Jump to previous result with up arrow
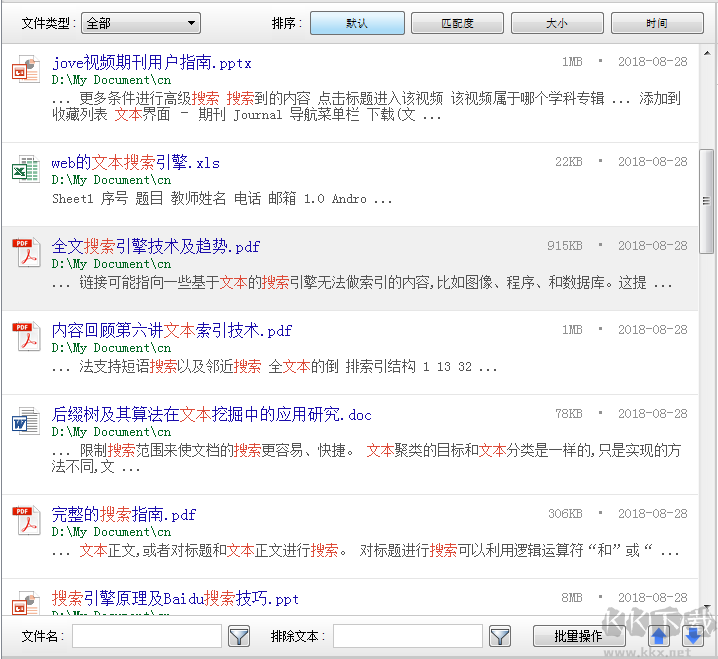Viewport: 718px width, 659px height. (x=659, y=636)
